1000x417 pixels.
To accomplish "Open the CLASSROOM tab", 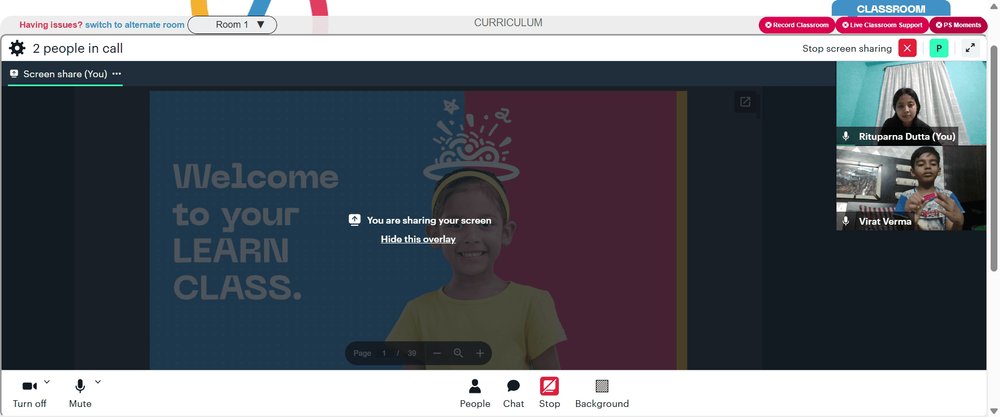I will [x=890, y=9].
